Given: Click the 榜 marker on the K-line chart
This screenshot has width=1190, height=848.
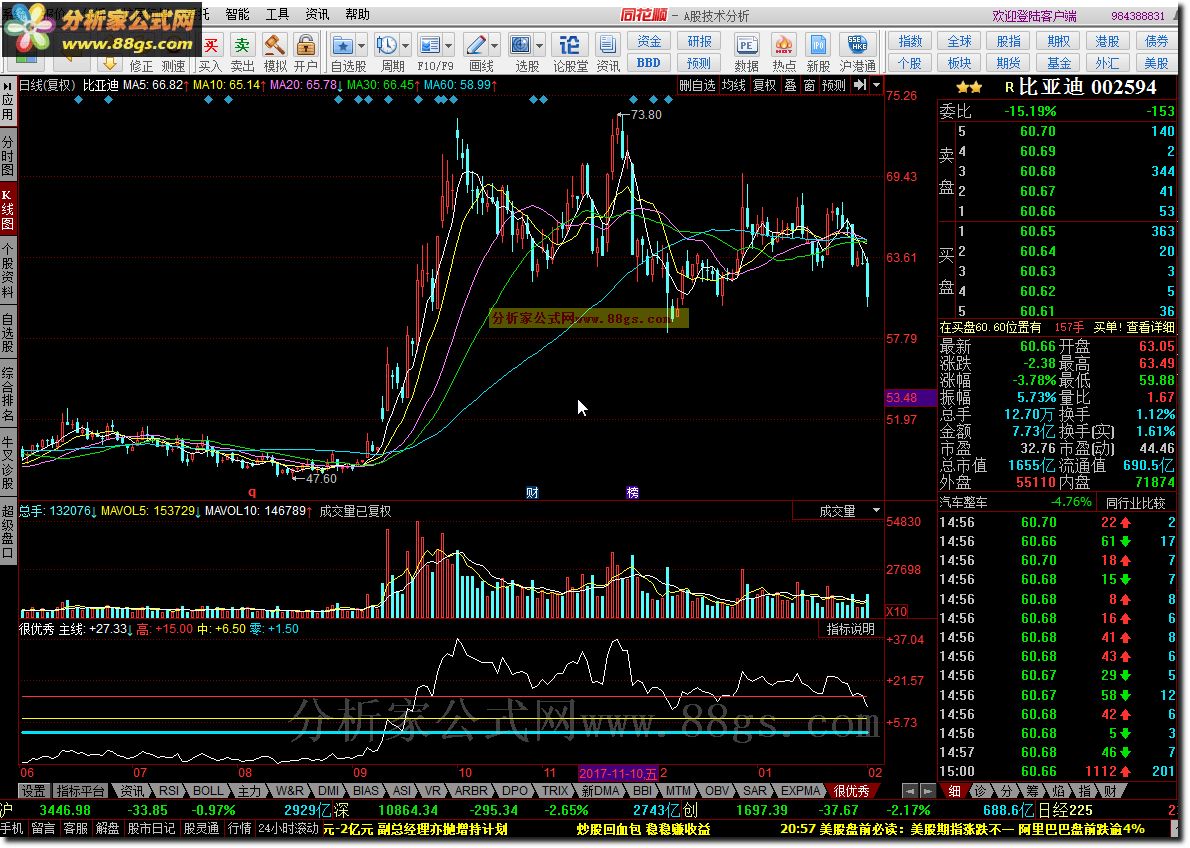Looking at the screenshot, I should 632,493.
